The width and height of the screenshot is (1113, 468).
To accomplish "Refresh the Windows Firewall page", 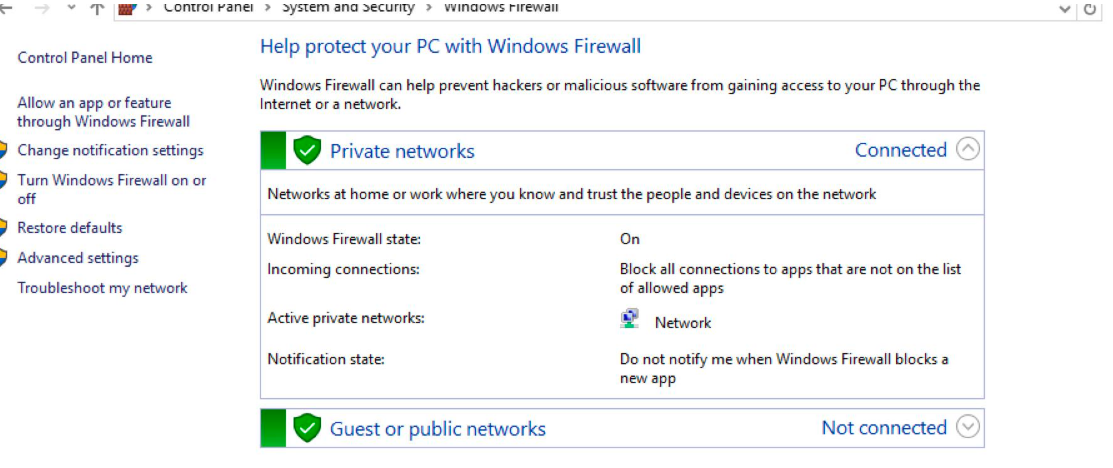I will point(1090,8).
